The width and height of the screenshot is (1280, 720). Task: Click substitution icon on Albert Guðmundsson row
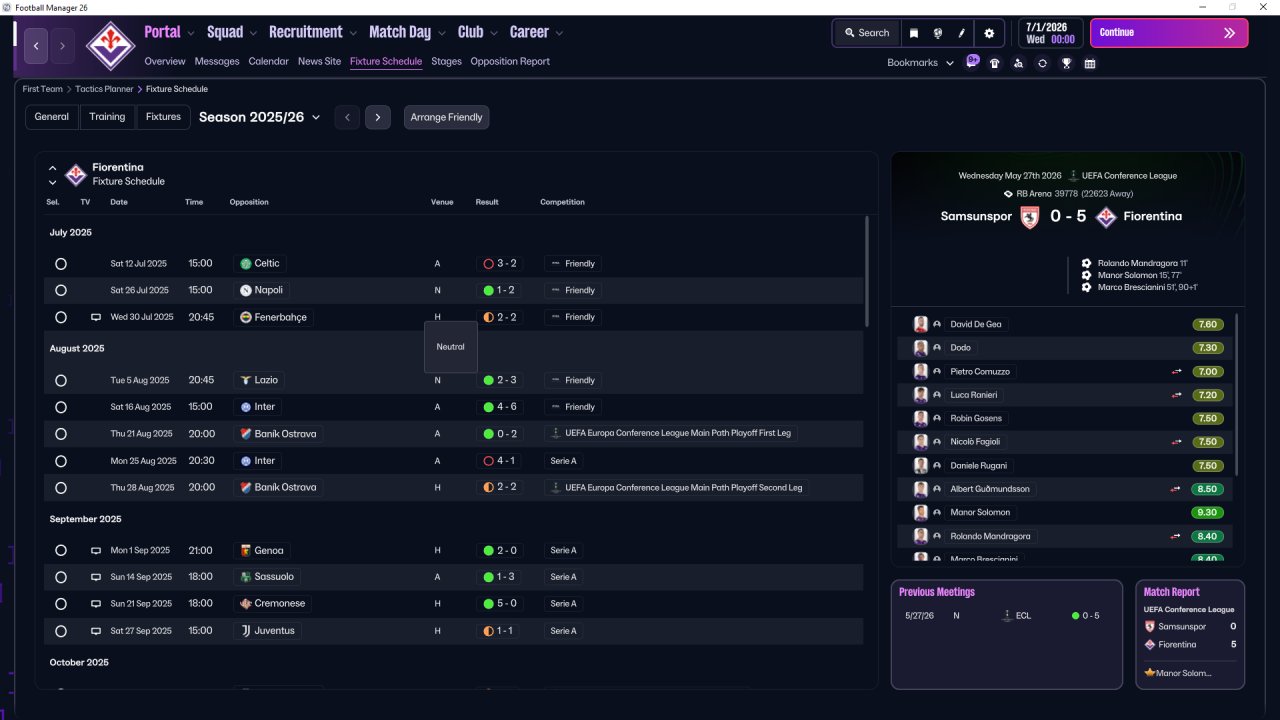click(x=1178, y=489)
